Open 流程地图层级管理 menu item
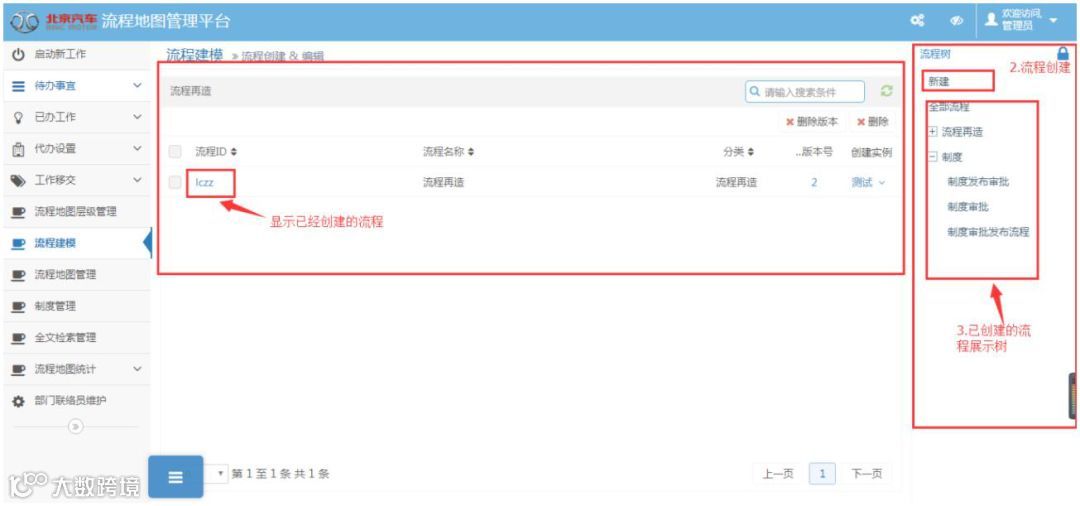Screen dimensions: 1080x506 click(76, 212)
